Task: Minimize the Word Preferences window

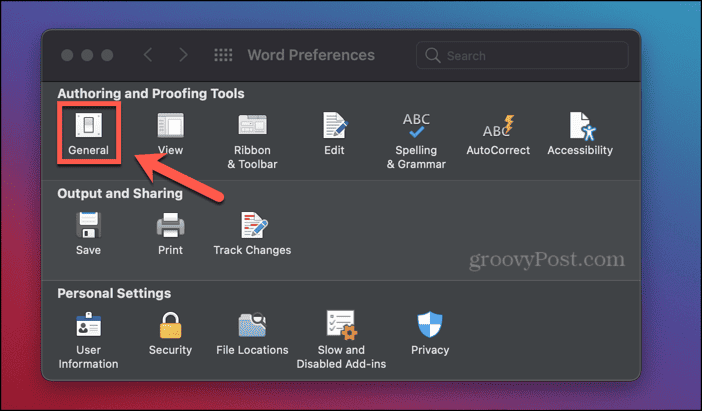Action: (x=87, y=55)
